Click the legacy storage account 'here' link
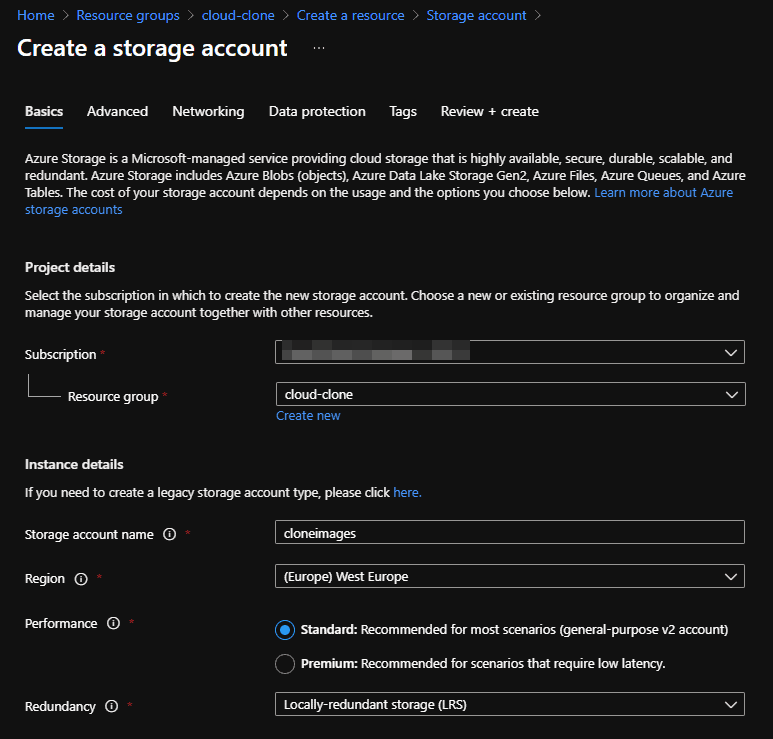 point(406,492)
